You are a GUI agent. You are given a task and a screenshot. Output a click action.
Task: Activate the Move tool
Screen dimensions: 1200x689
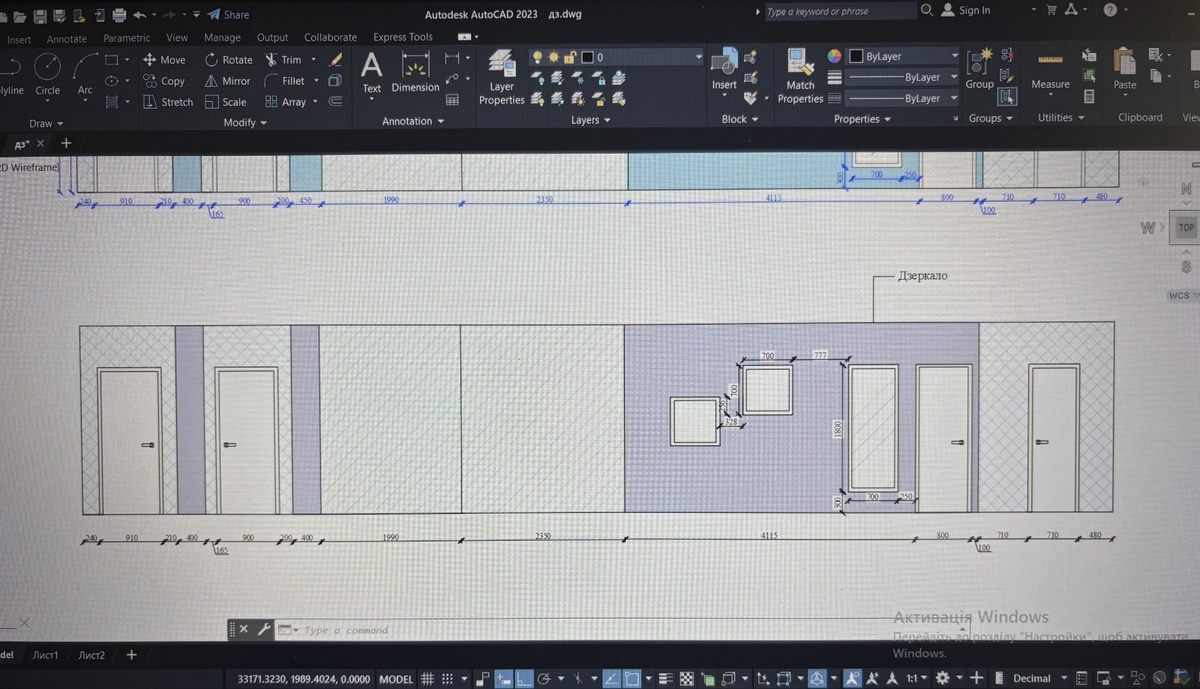coord(164,60)
